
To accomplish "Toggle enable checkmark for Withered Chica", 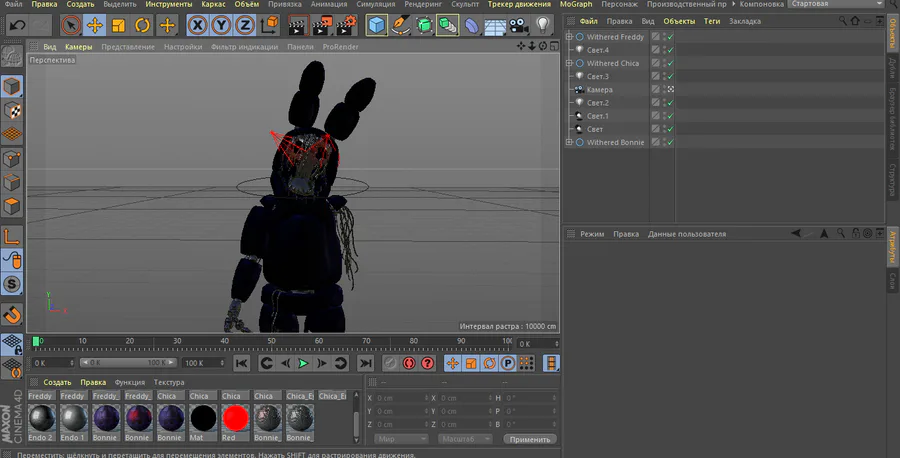I will coord(670,63).
